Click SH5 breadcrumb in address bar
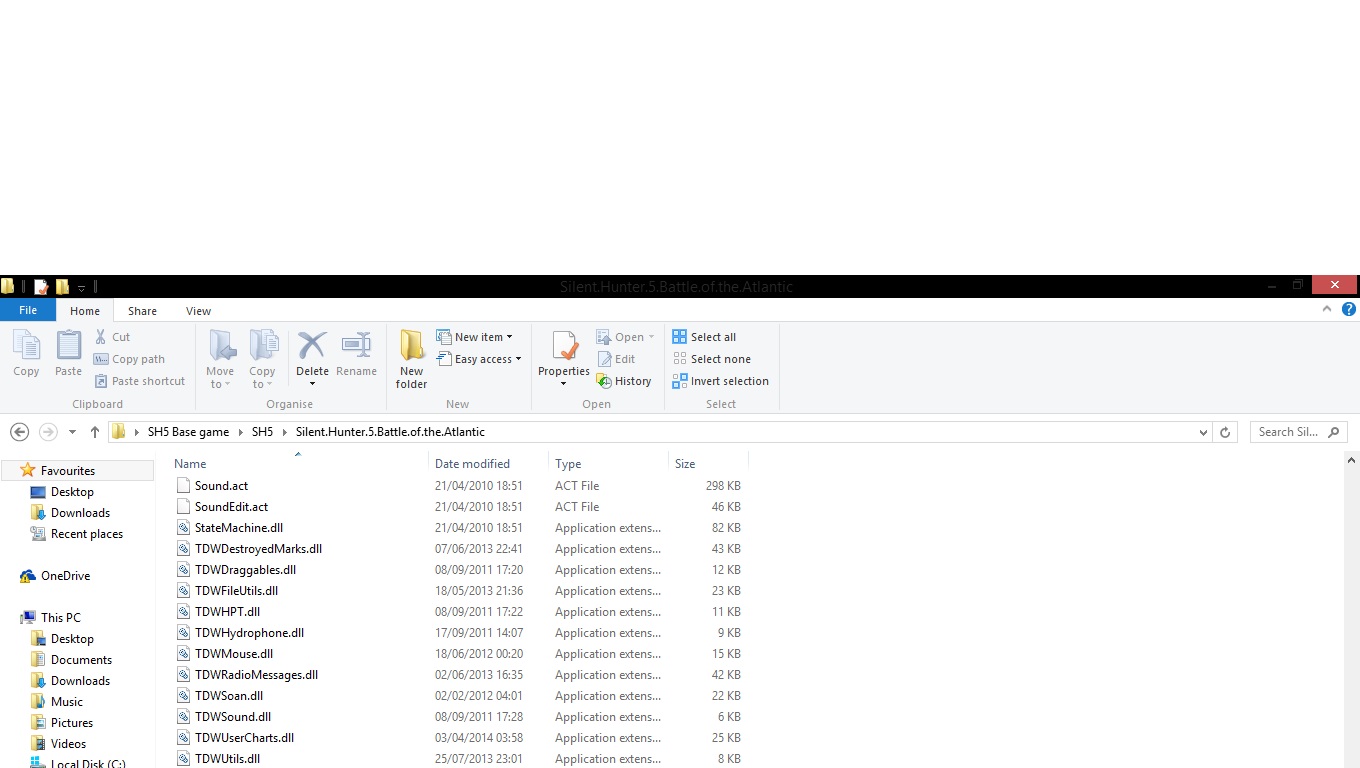This screenshot has width=1360, height=768. coord(262,432)
